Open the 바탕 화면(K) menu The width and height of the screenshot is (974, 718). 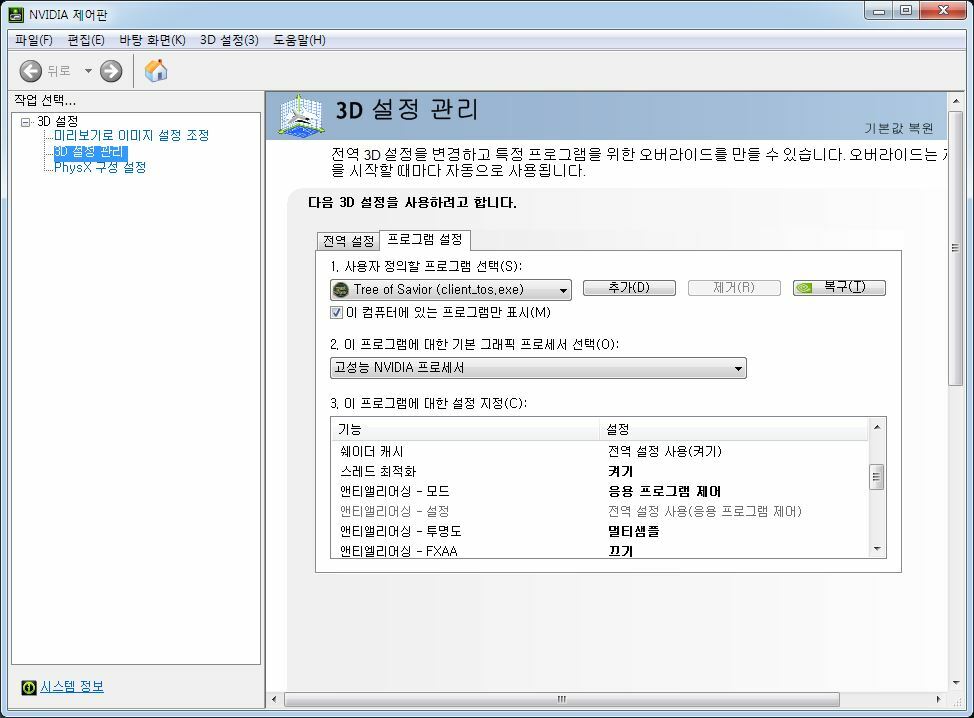coord(152,40)
